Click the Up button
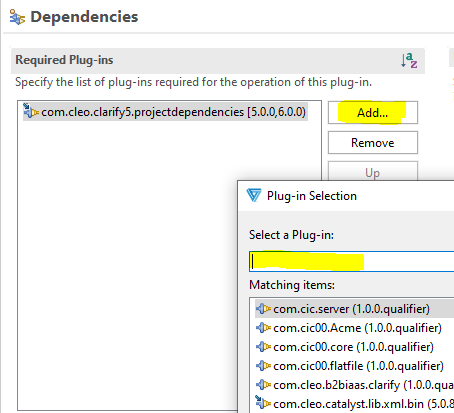 [x=373, y=171]
